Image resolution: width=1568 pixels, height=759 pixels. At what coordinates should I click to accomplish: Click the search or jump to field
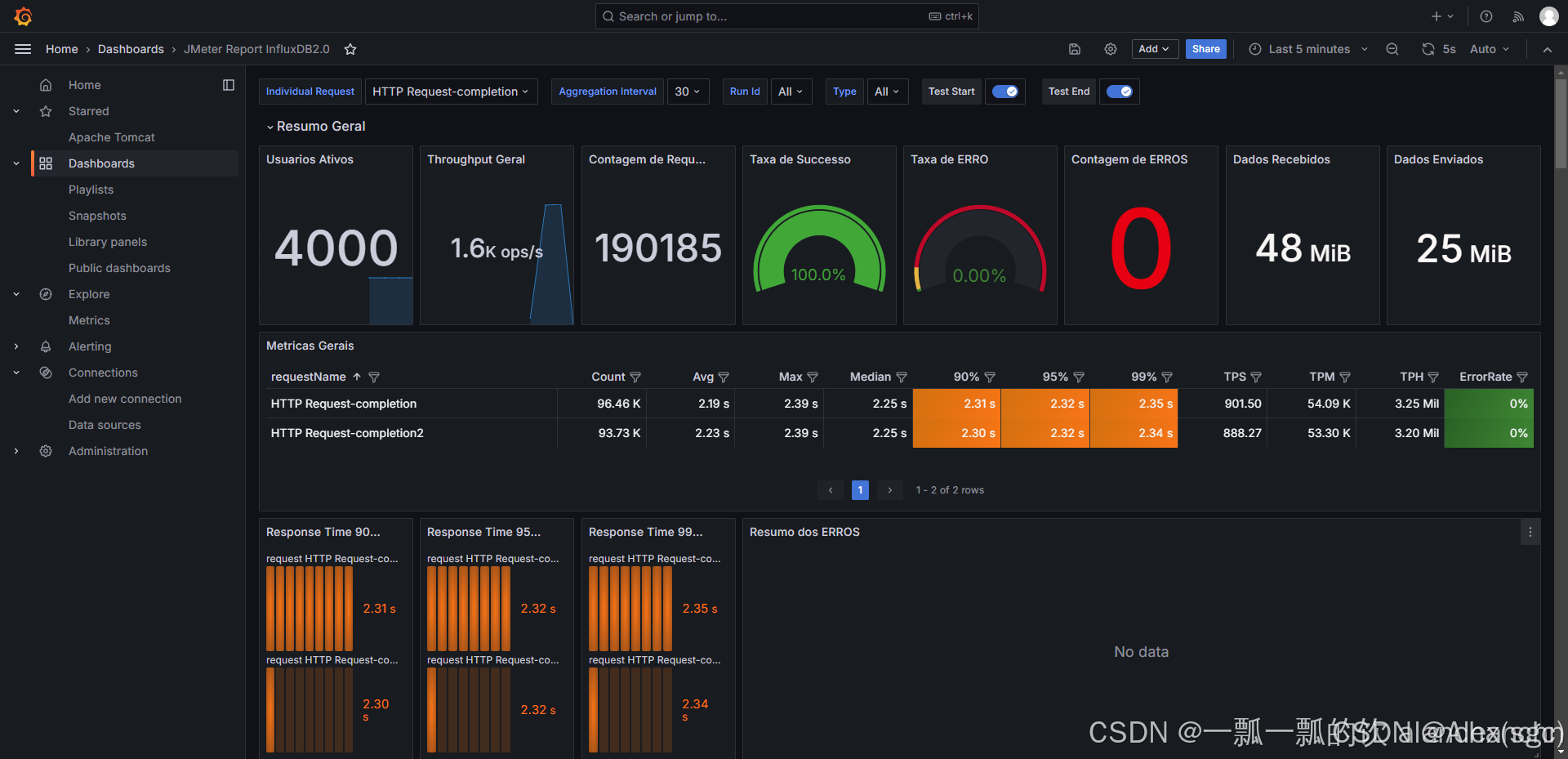click(786, 16)
